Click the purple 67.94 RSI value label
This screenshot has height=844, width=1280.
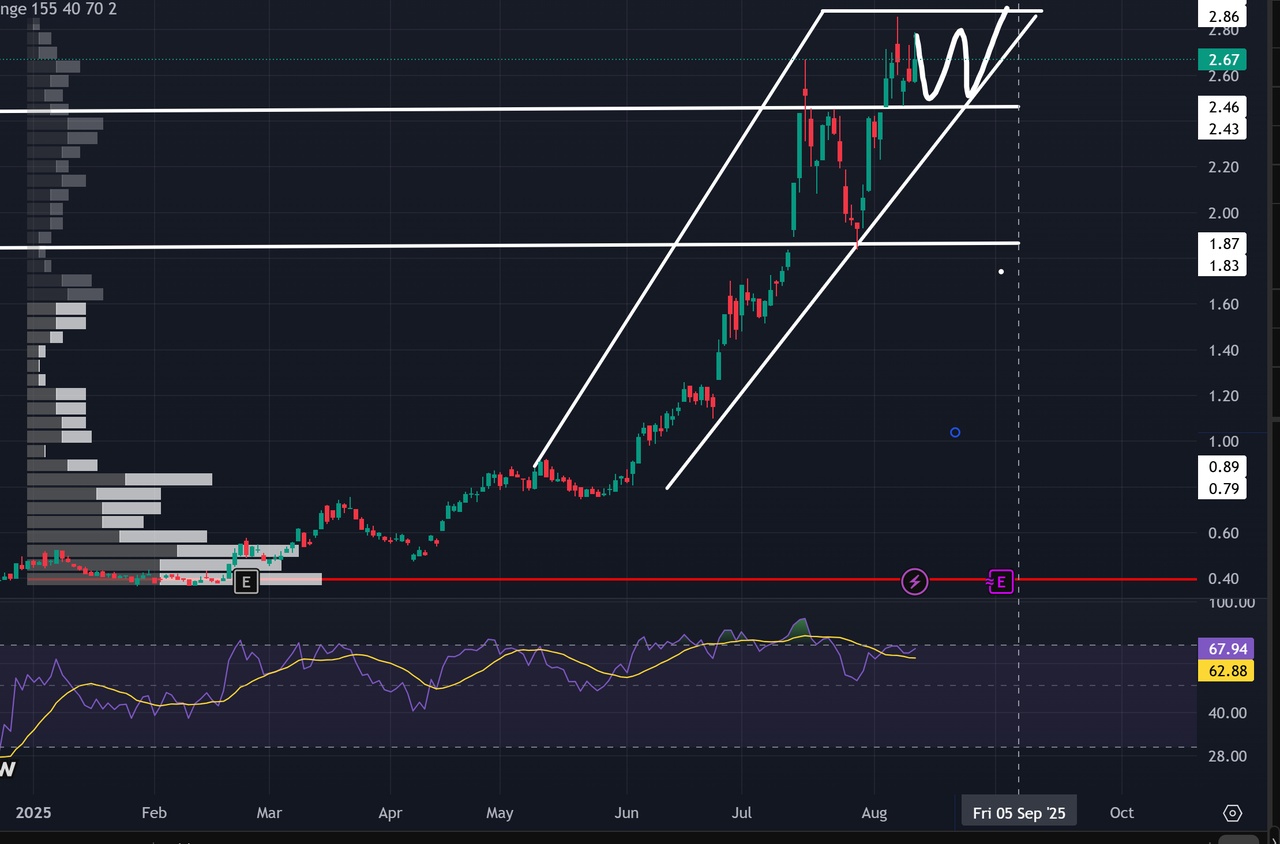click(1225, 648)
